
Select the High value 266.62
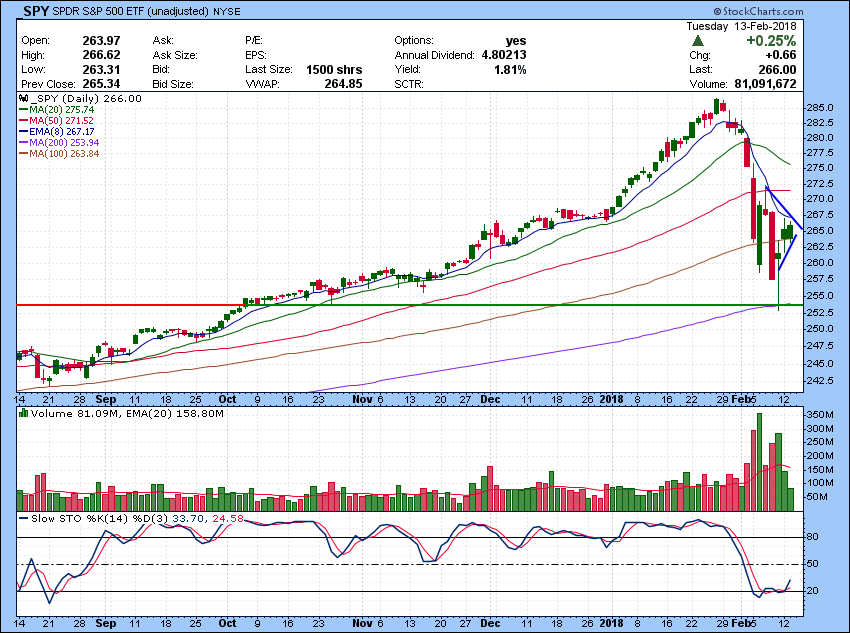pos(101,55)
